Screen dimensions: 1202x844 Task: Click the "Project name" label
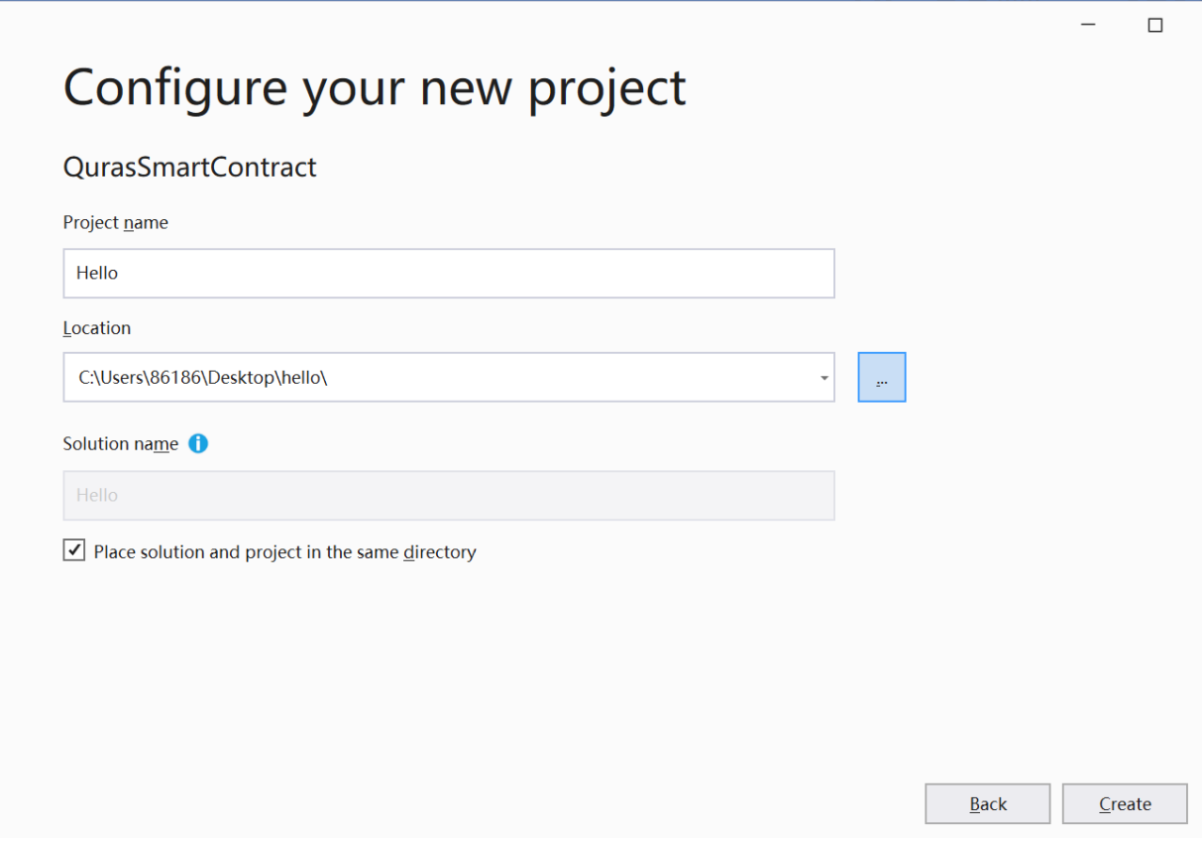[115, 223]
